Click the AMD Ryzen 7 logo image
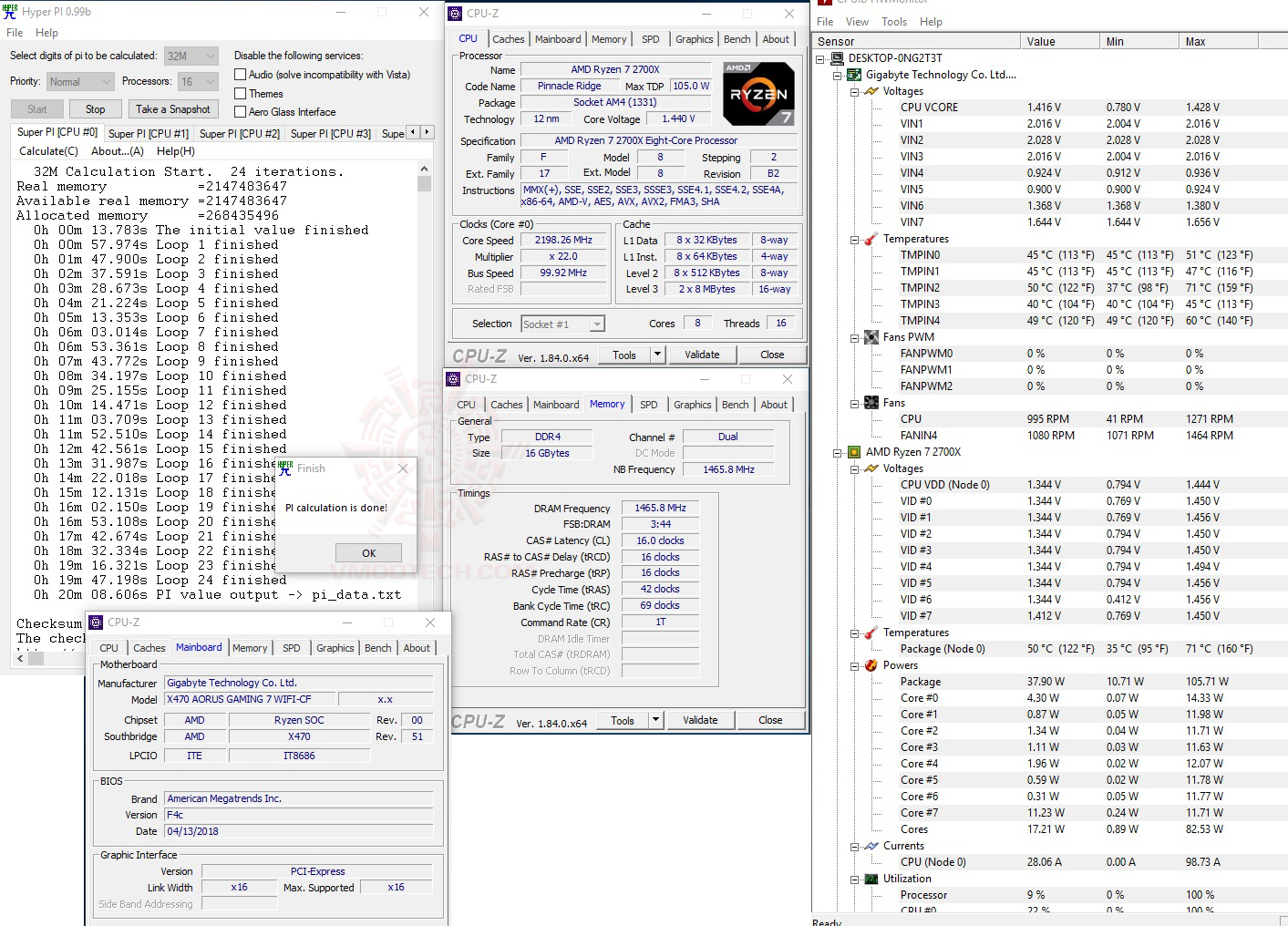The height and width of the screenshot is (926, 1288). coord(758,94)
